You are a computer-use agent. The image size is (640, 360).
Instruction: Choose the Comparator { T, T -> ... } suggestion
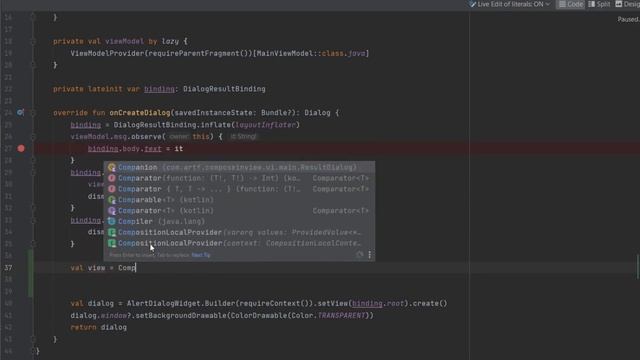(x=239, y=189)
